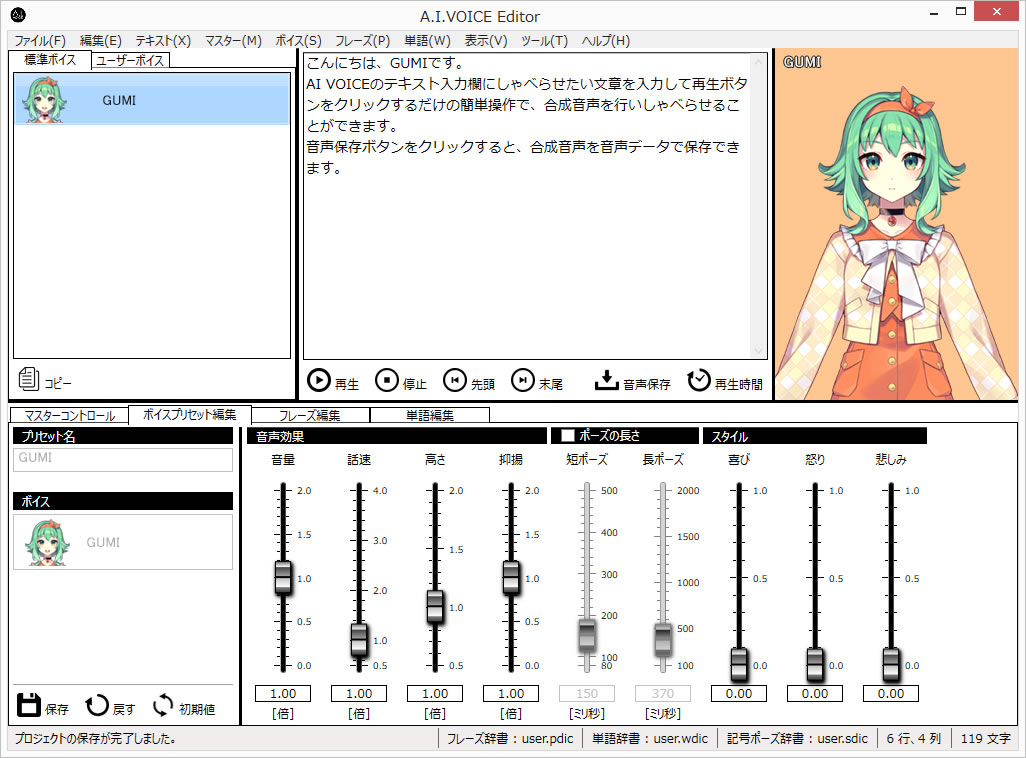
Task: Click the 高さ value field
Action: (x=434, y=693)
